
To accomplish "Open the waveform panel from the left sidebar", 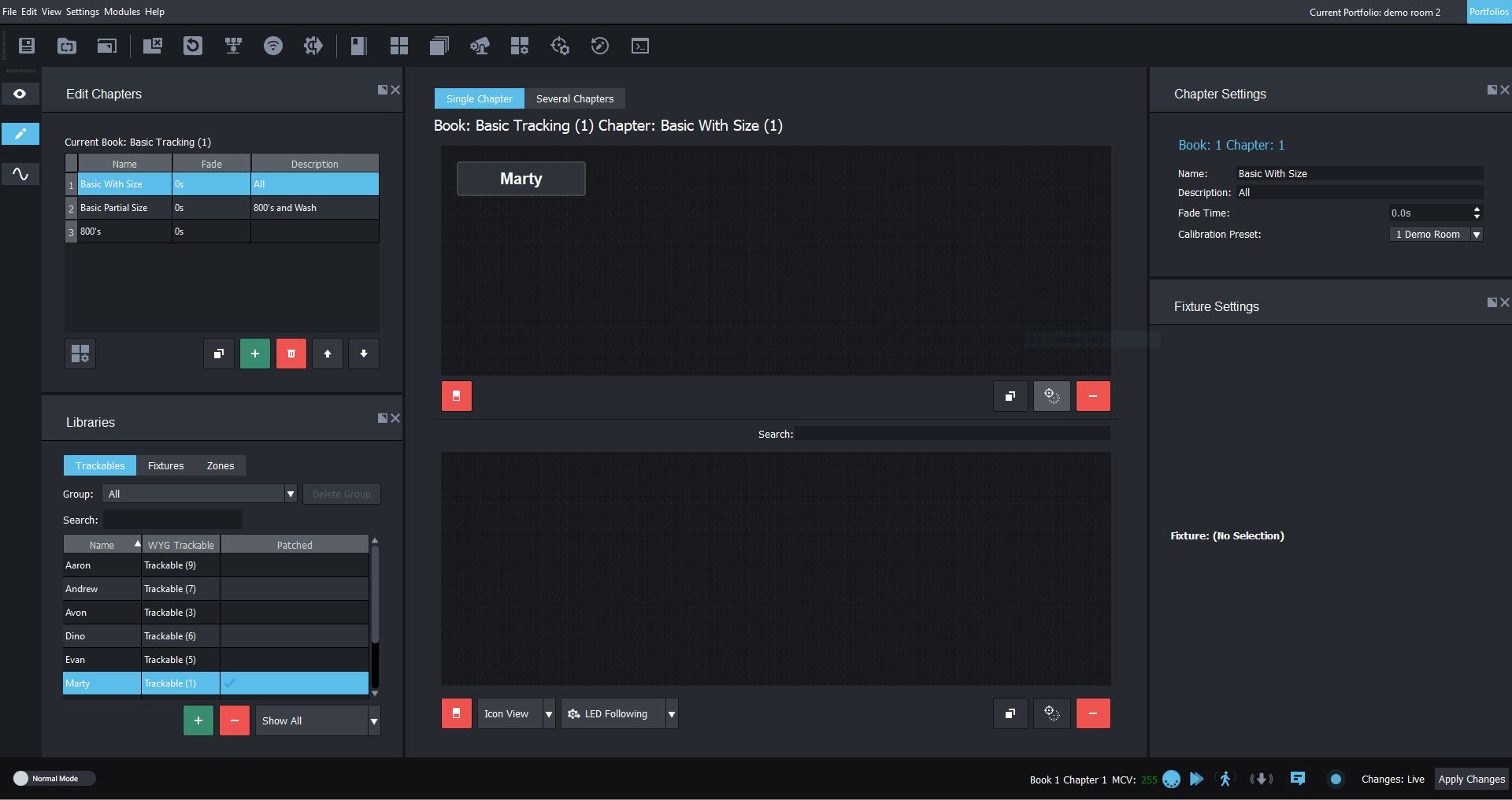I will click(x=20, y=174).
